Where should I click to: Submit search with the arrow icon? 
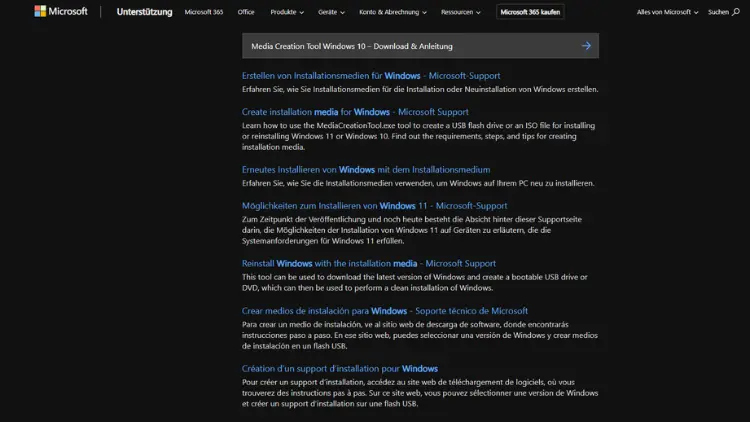[586, 46]
